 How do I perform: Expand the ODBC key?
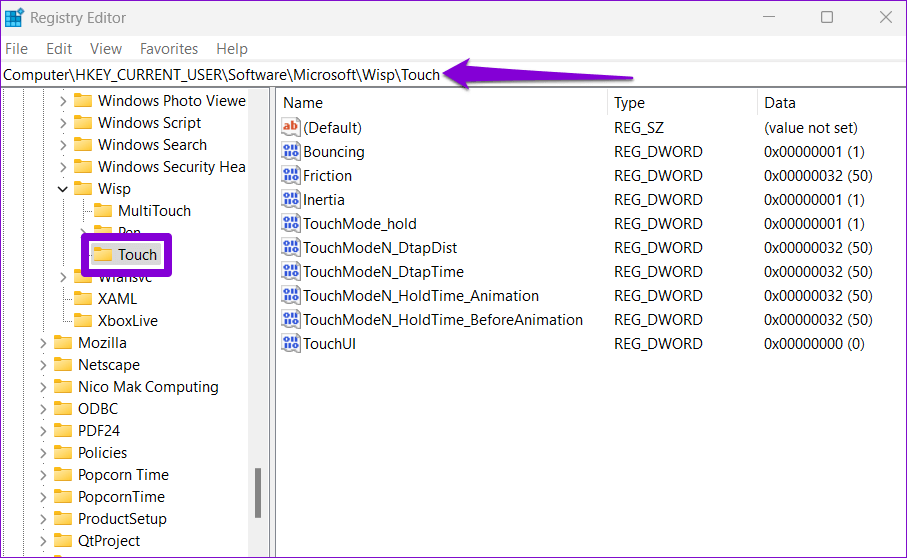[x=43, y=409]
